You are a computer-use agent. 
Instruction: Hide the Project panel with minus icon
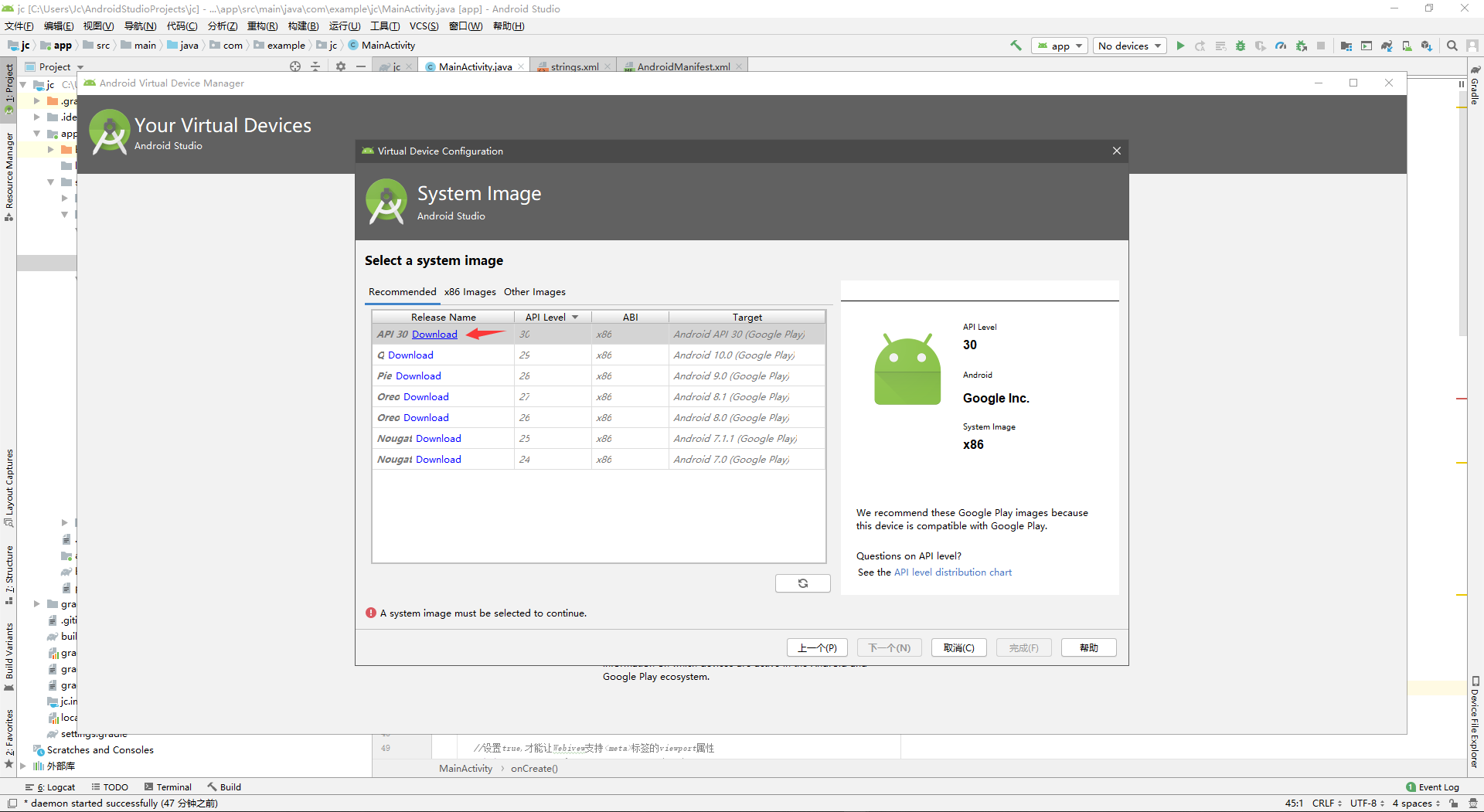coord(361,66)
